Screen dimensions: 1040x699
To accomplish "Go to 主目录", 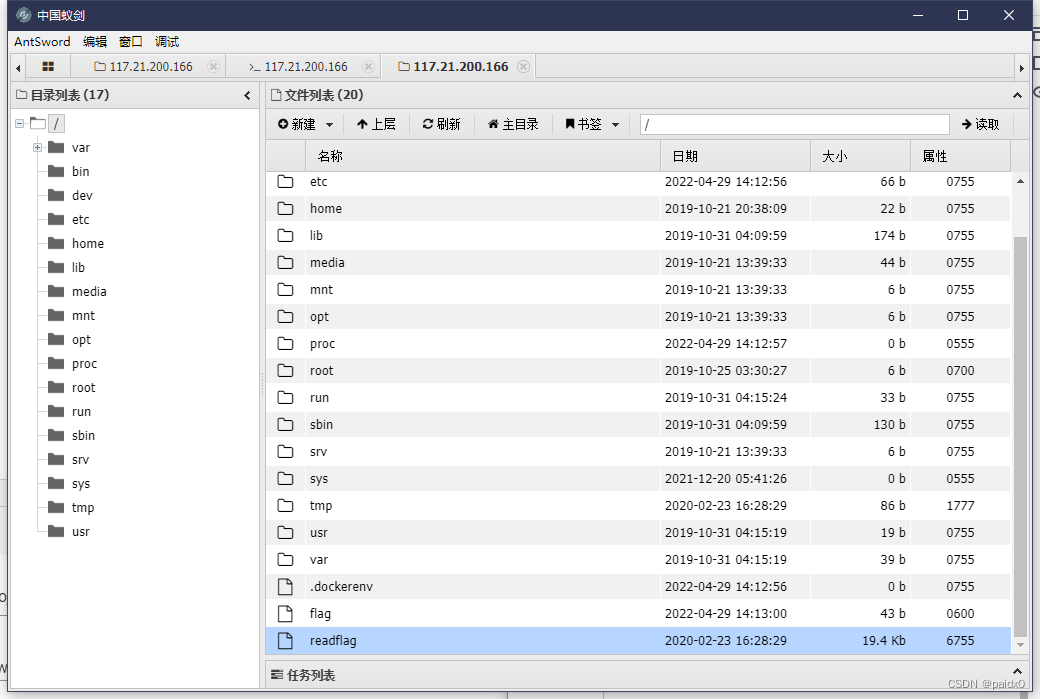I will click(513, 124).
